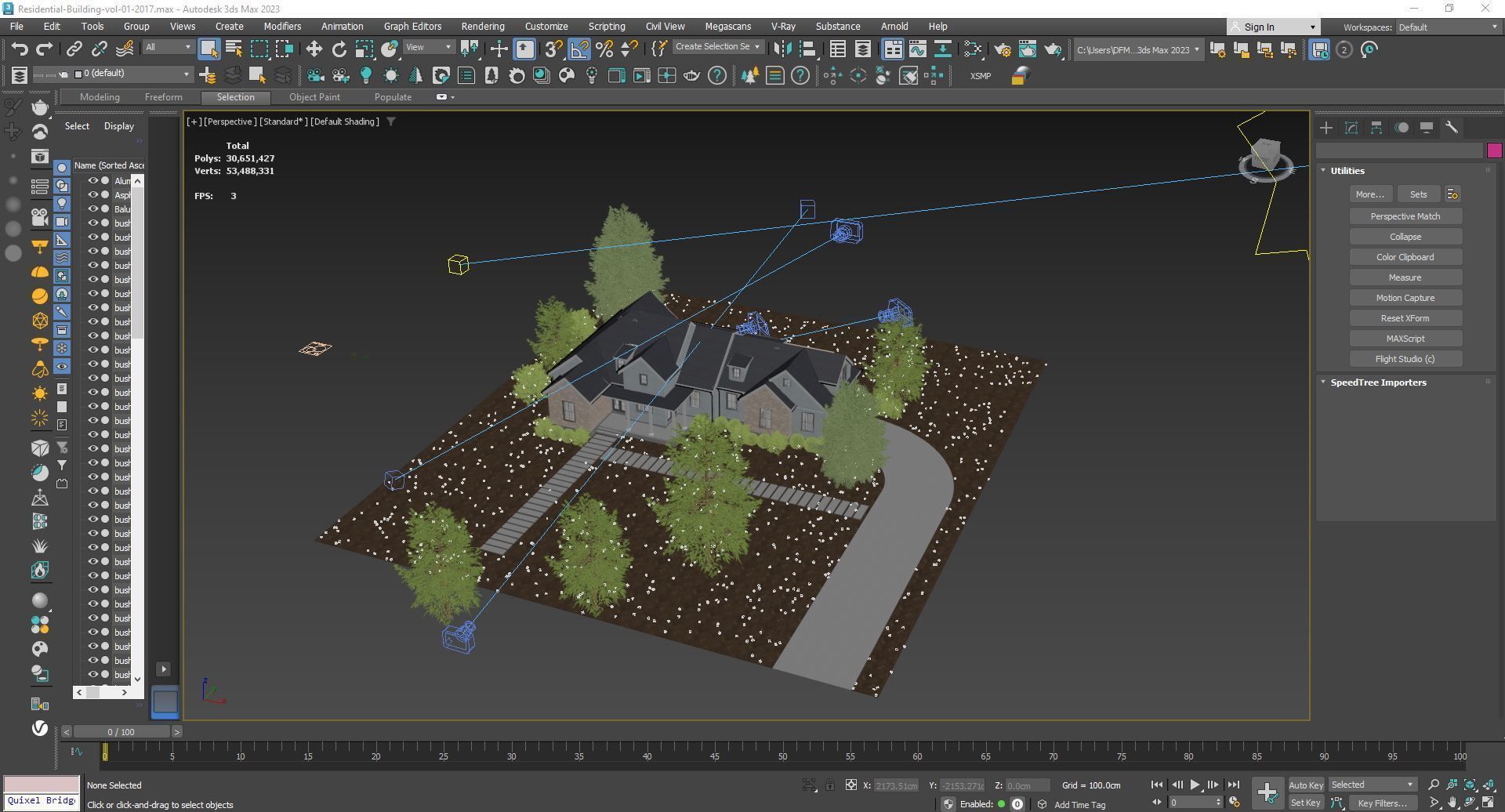Hide the Balu object with its eye icon
The width and height of the screenshot is (1505, 812).
coord(92,209)
